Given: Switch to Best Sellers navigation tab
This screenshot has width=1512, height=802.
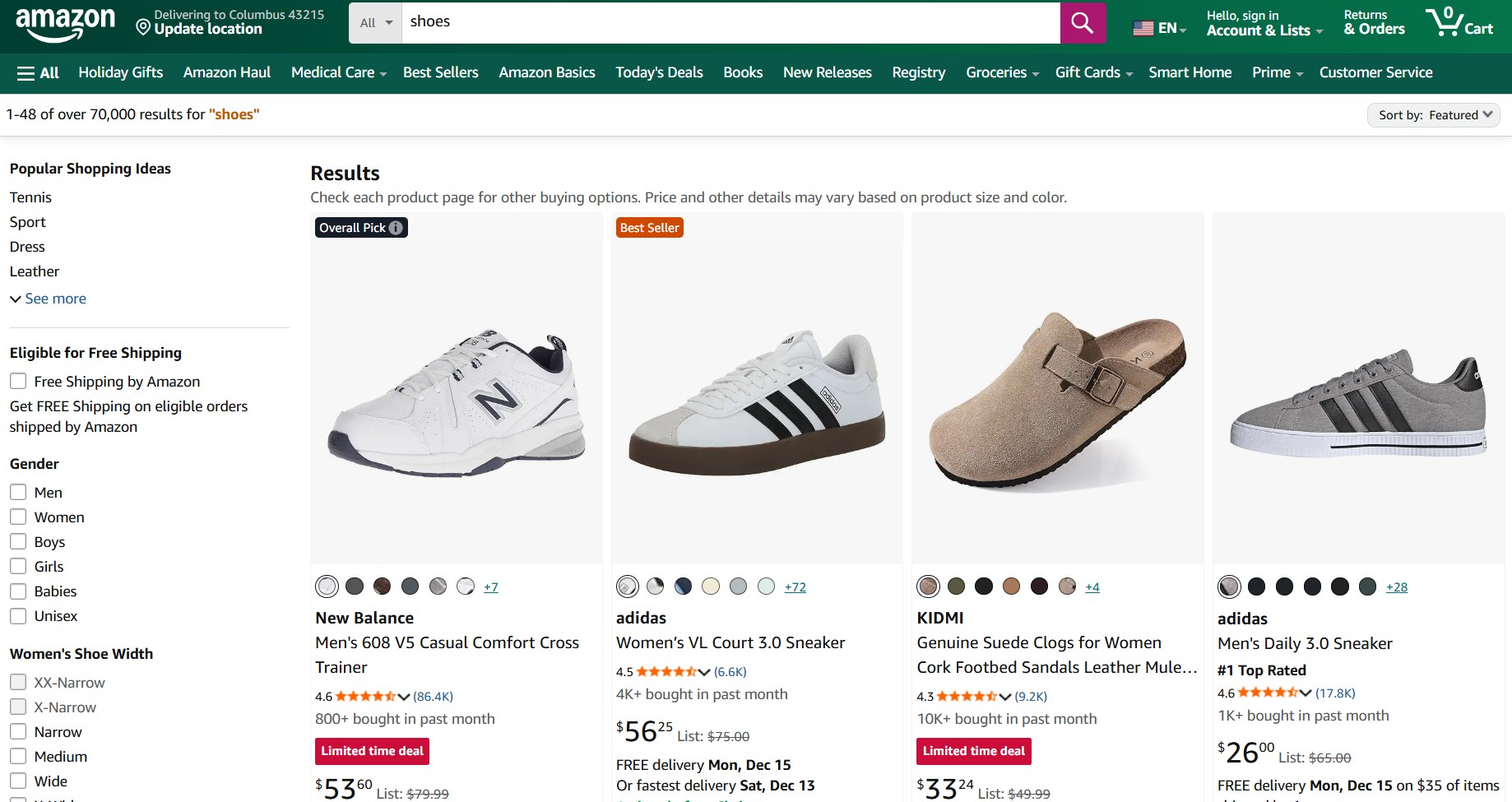Looking at the screenshot, I should [440, 72].
